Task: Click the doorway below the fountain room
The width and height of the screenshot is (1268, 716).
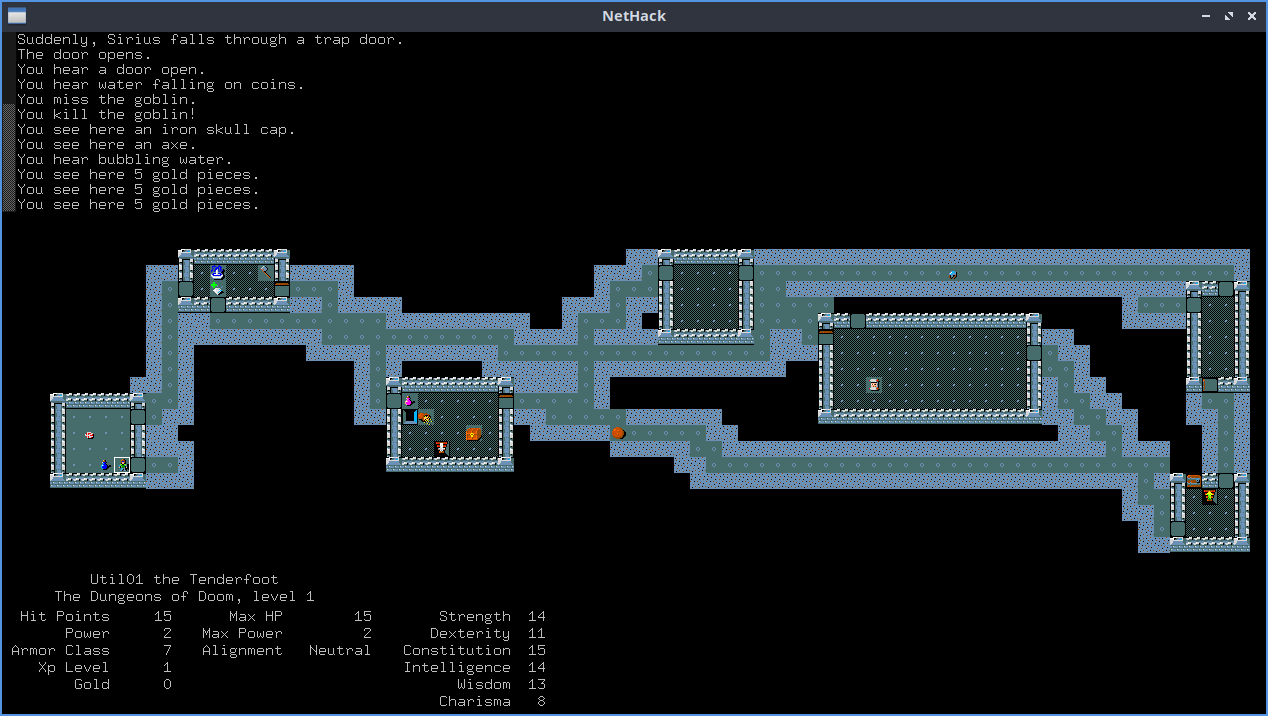Action: (218, 305)
